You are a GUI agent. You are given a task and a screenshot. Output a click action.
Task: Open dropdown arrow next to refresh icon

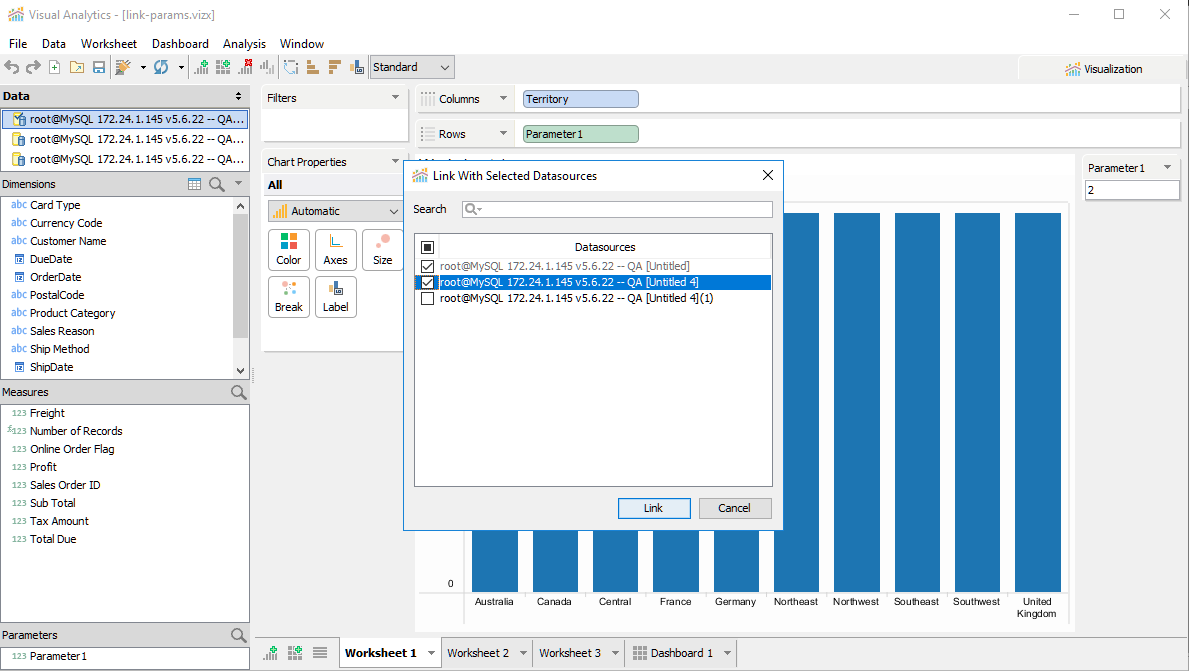tap(181, 67)
